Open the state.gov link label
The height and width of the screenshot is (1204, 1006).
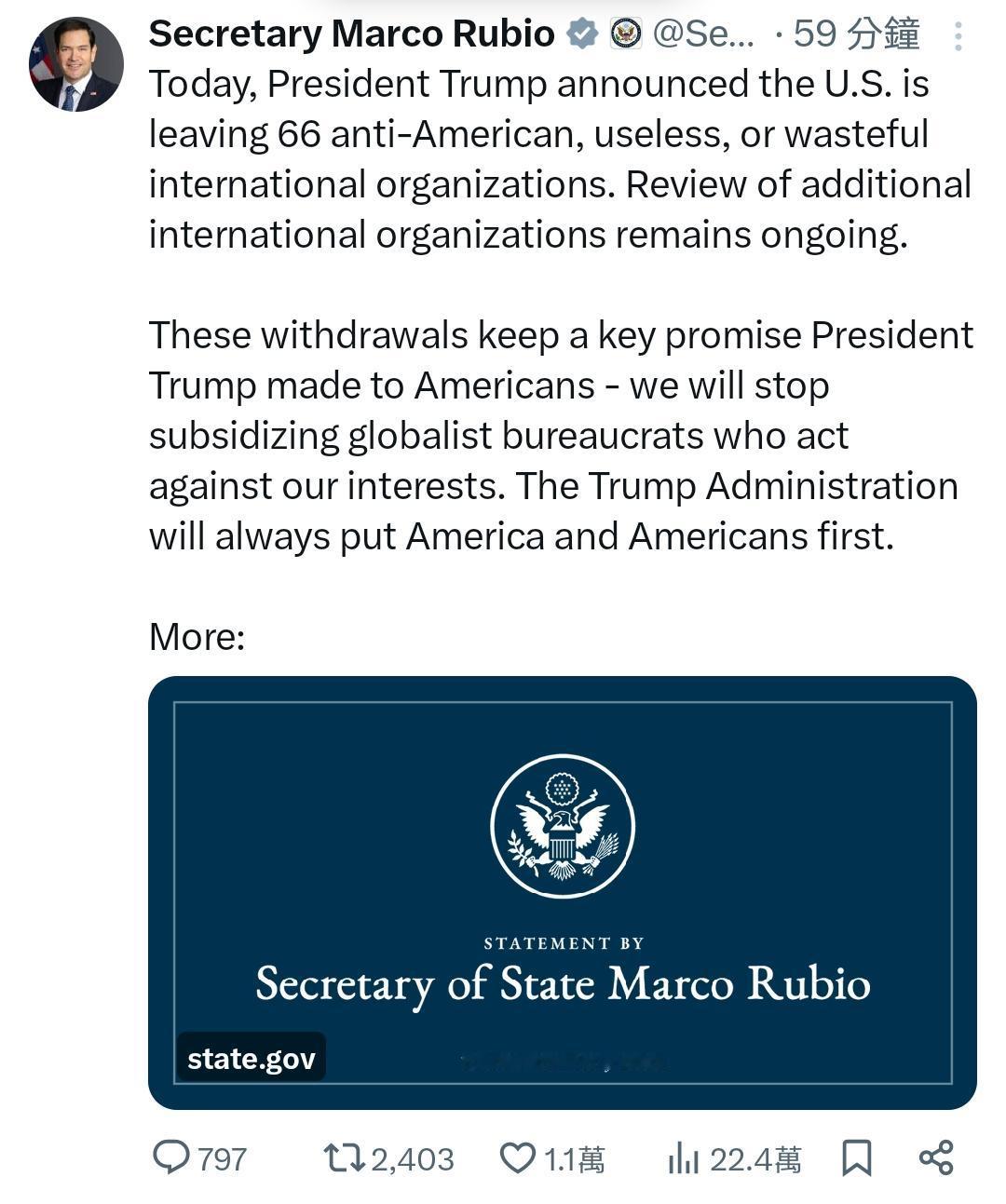tap(251, 1058)
